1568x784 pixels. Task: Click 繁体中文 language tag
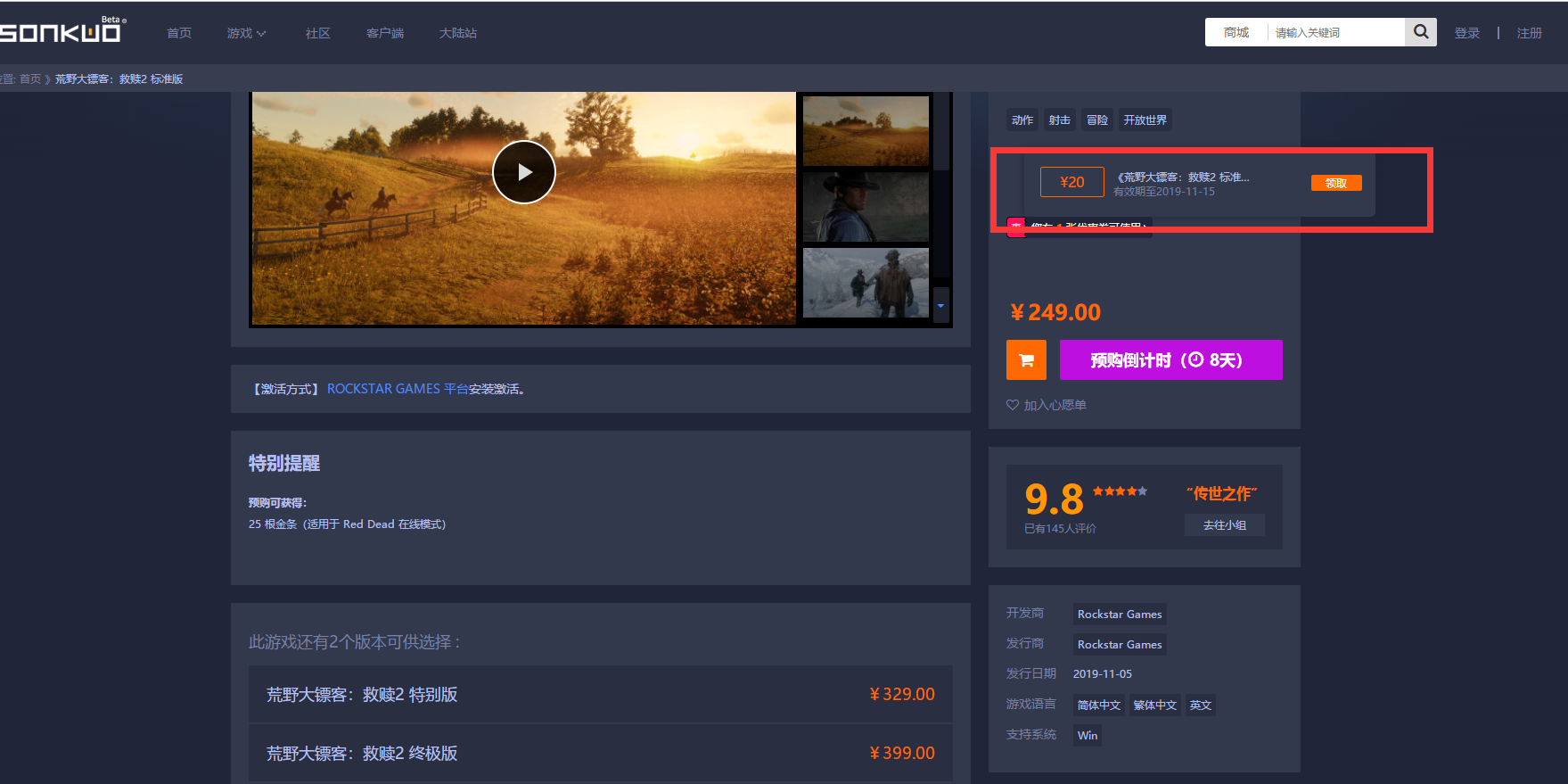1155,706
